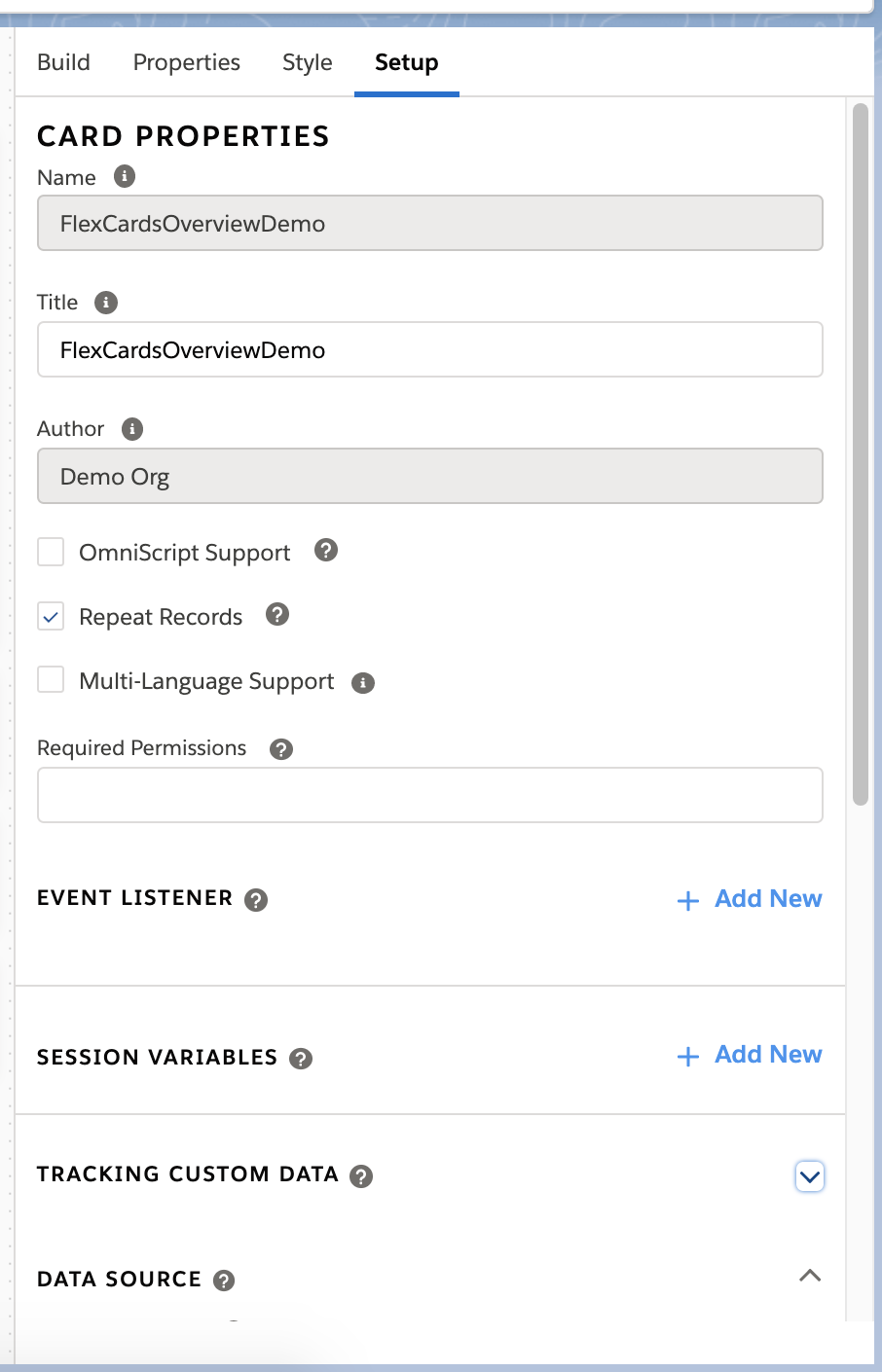Click help icon beside Session Variables

pos(302,1059)
